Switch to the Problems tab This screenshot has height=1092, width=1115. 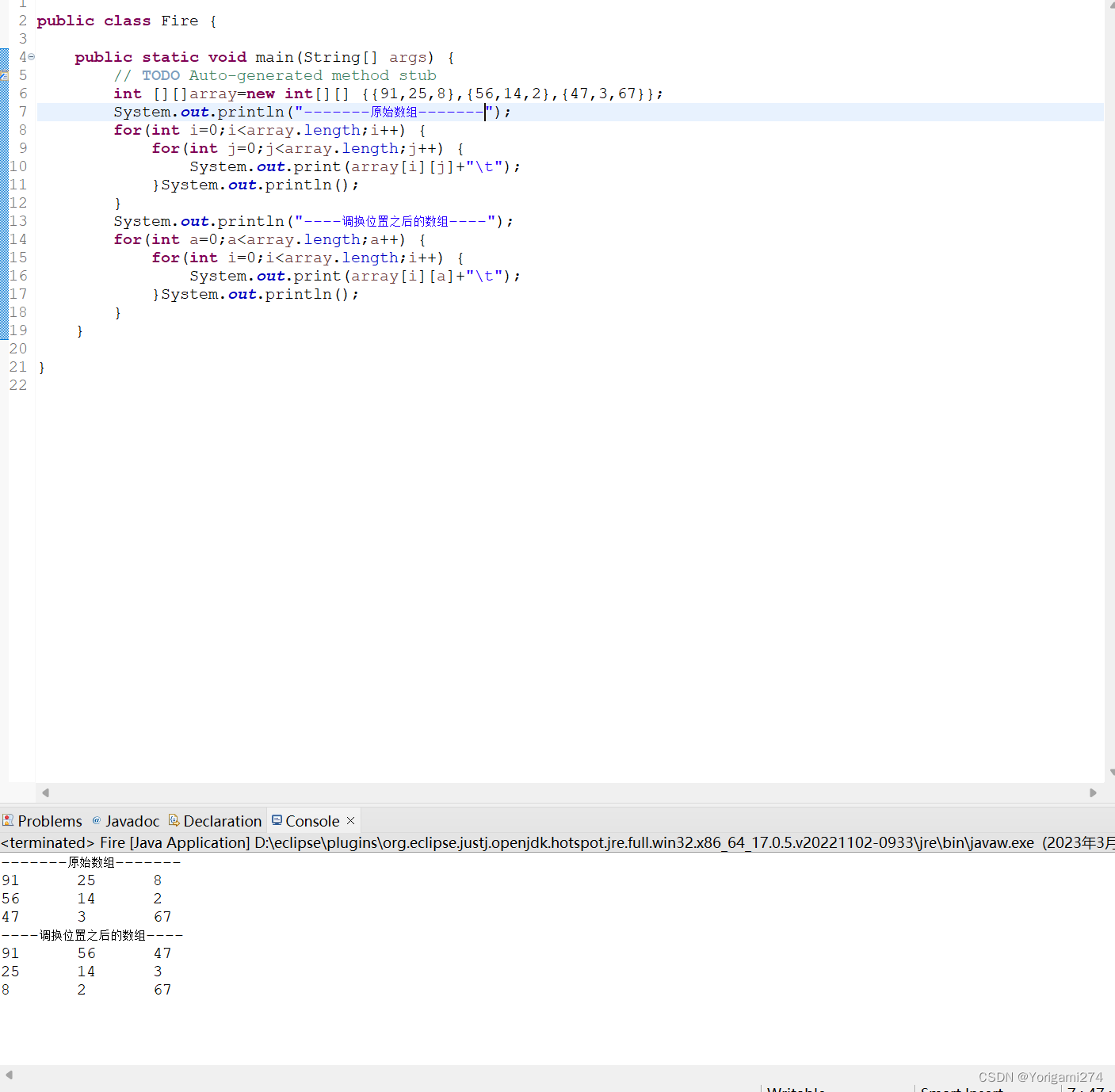[x=42, y=821]
